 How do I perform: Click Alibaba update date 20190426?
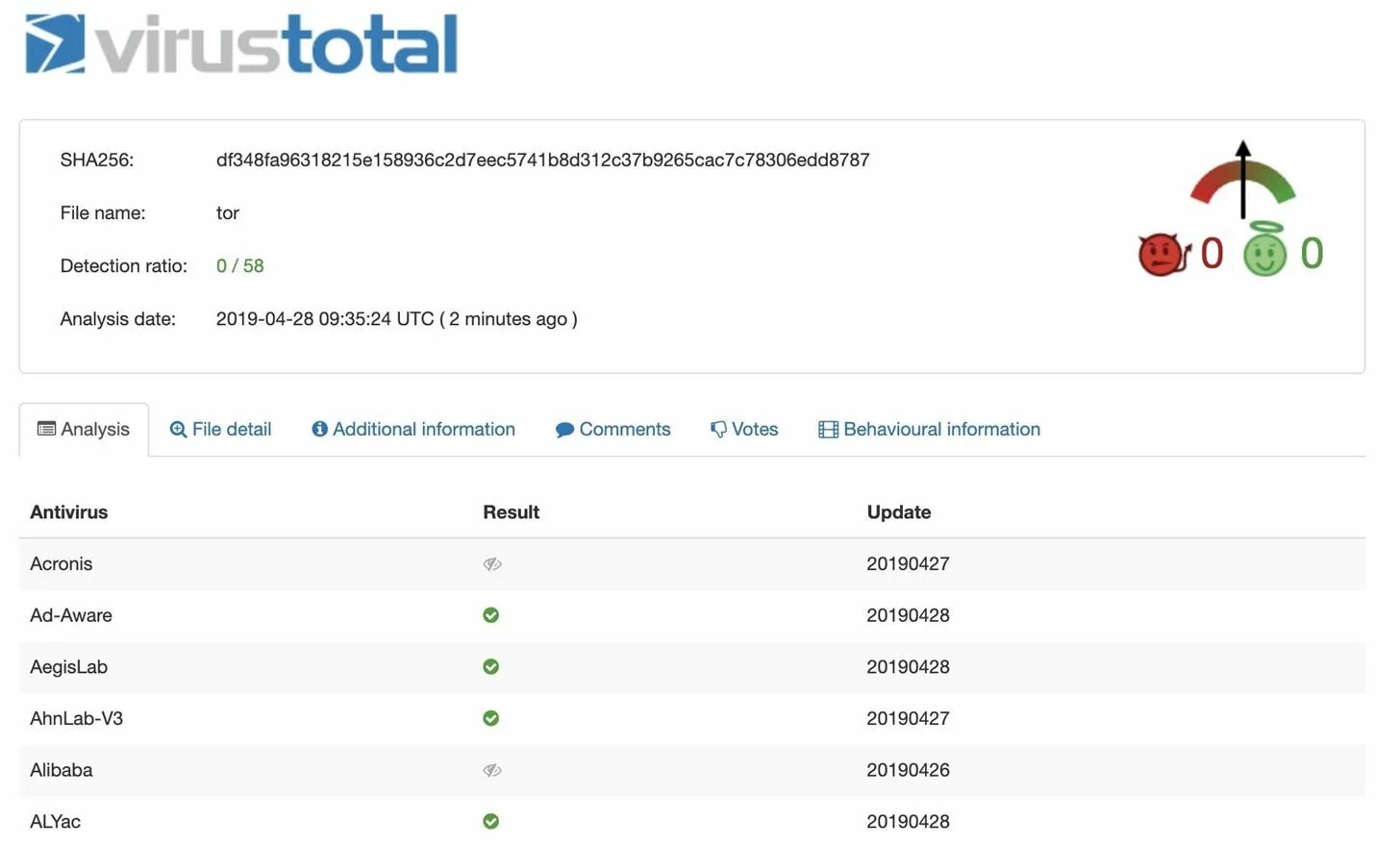pos(908,770)
